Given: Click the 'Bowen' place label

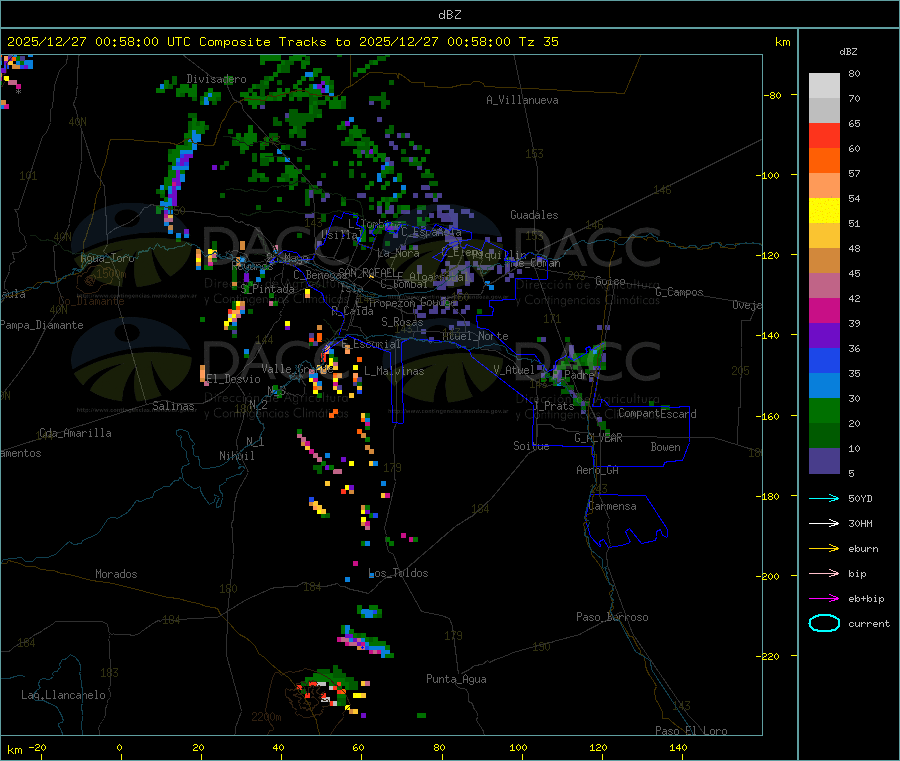Looking at the screenshot, I should coord(665,447).
